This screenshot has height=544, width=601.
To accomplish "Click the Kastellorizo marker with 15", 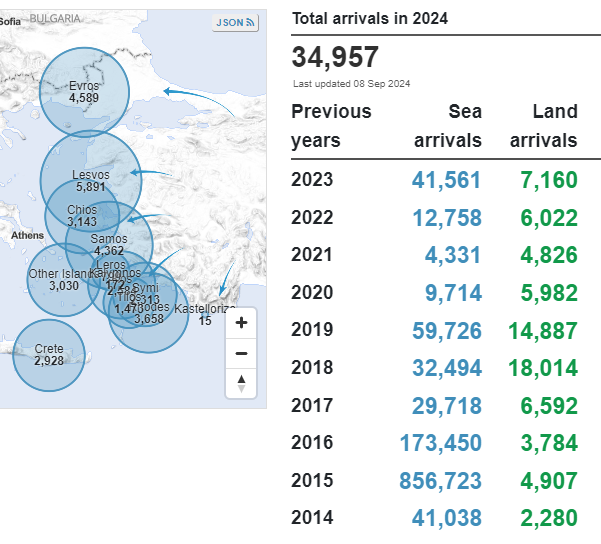I will click(x=205, y=315).
